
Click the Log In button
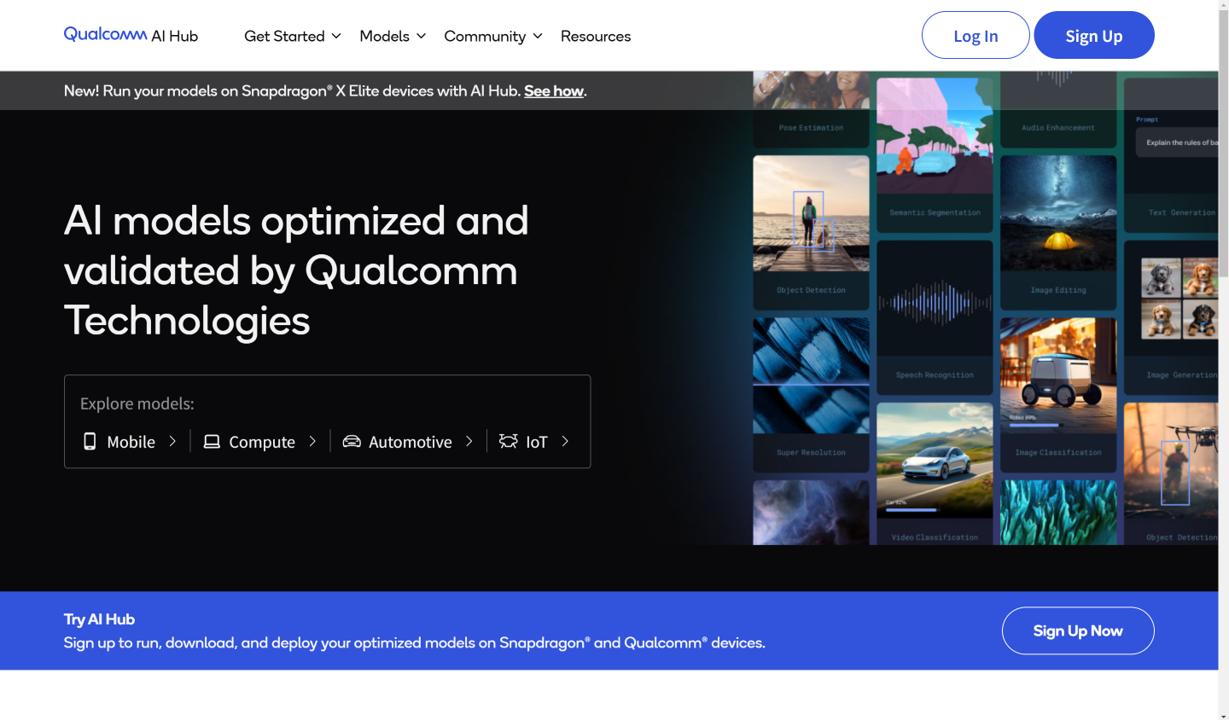(975, 35)
